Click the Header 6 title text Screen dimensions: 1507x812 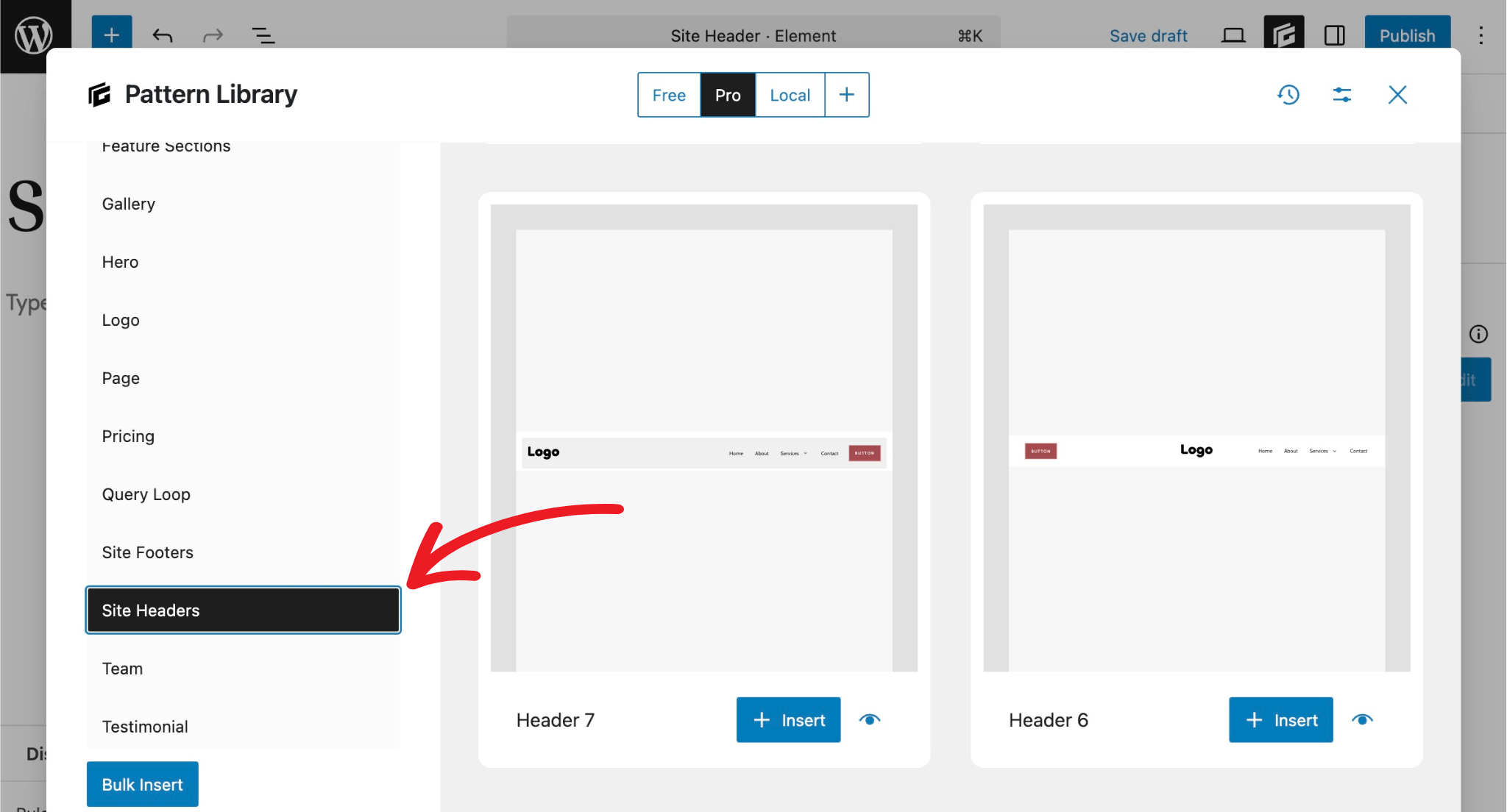point(1048,720)
